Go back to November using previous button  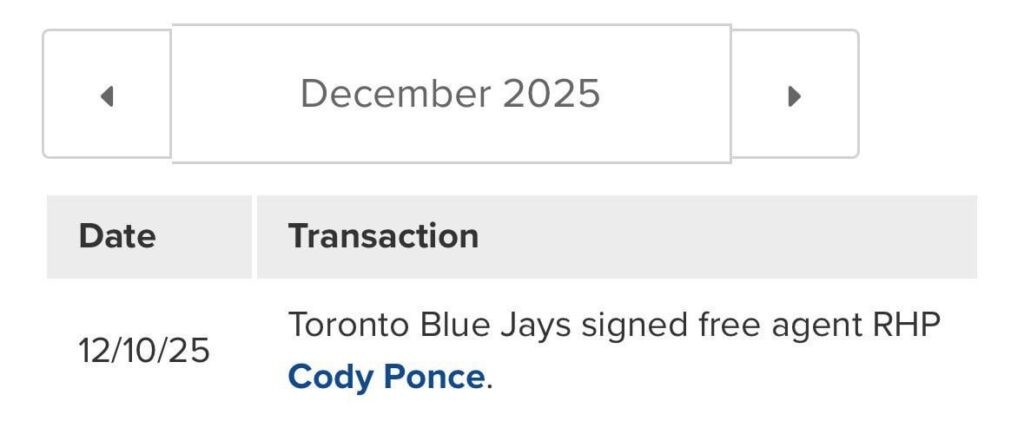(x=107, y=95)
